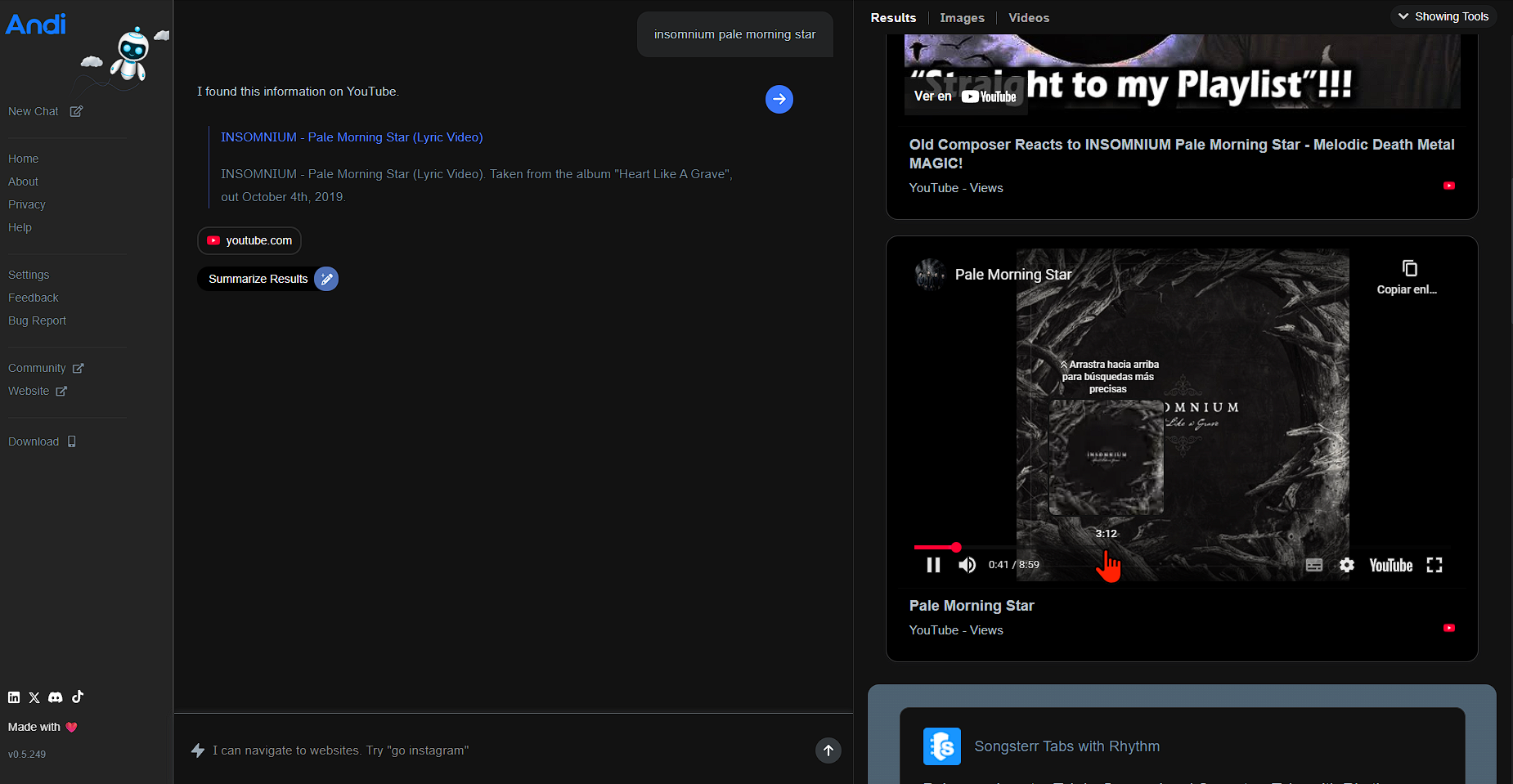The height and width of the screenshot is (784, 1513).
Task: Click the YouTube icon on Old Composer card
Action: [x=1449, y=186]
